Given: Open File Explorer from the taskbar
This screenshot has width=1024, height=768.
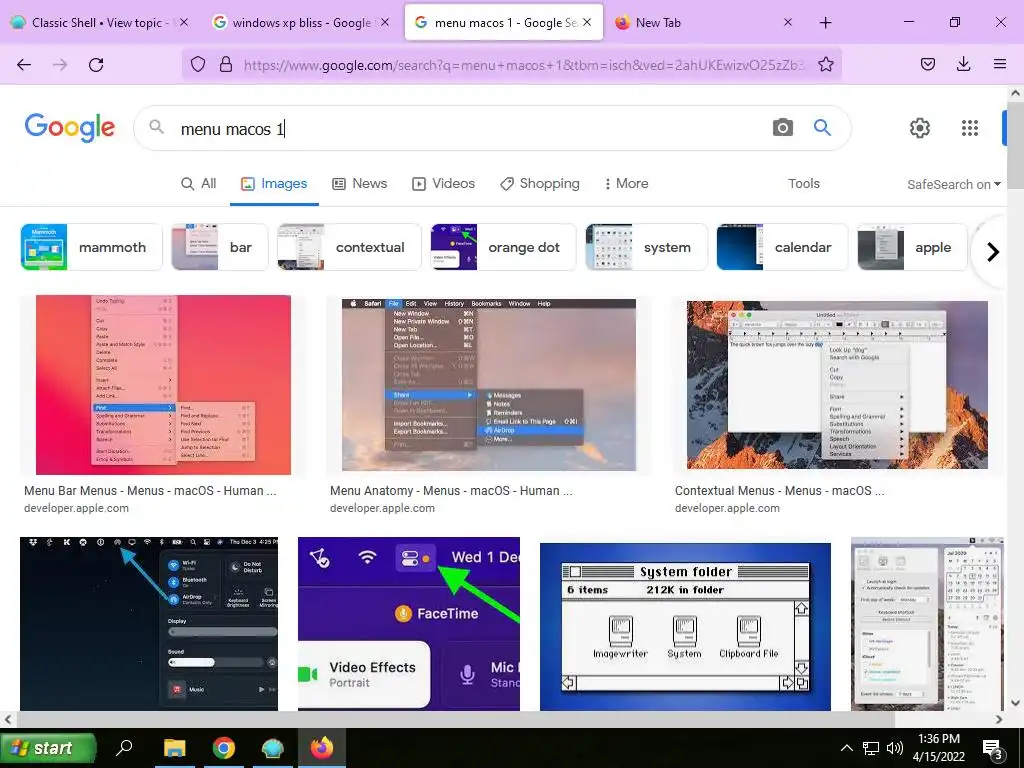Looking at the screenshot, I should pyautogui.click(x=174, y=748).
